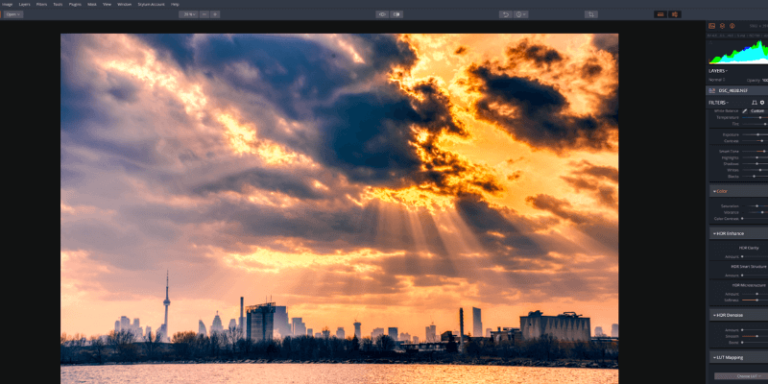Viewport: 768px width, 384px height.
Task: Open the Layers menu in menu bar
Action: [x=24, y=4]
